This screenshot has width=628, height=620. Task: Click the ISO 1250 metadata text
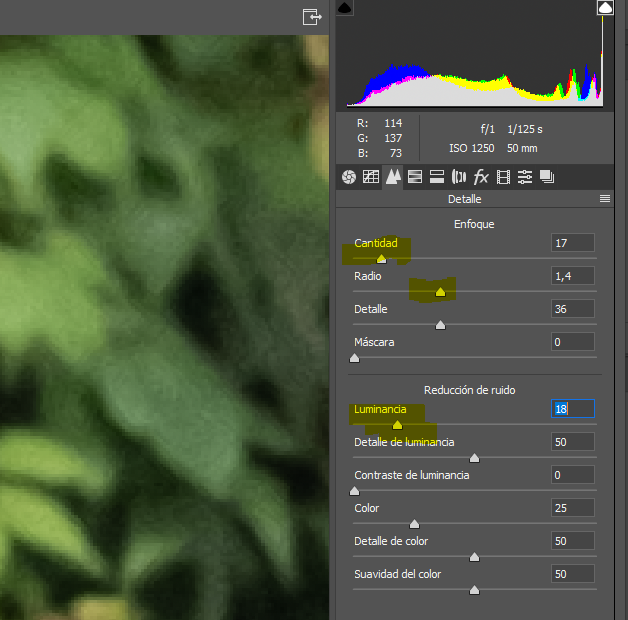pyautogui.click(x=471, y=148)
